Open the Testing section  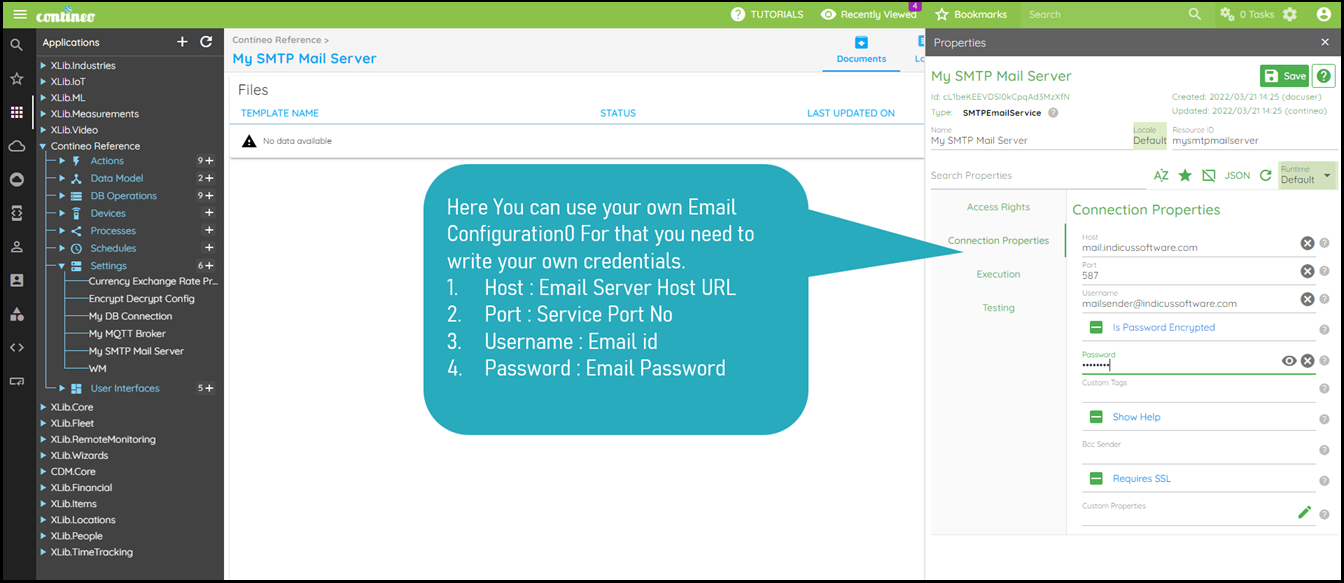coord(998,308)
